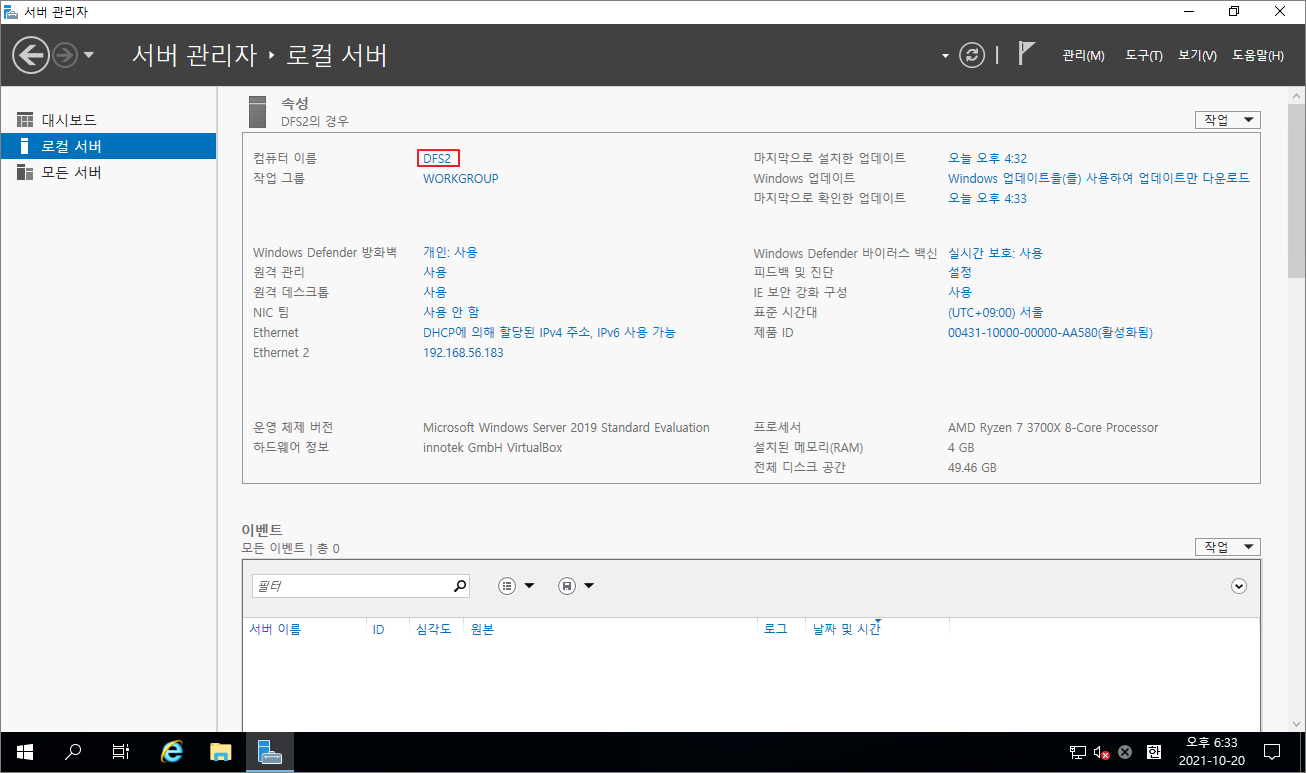This screenshot has width=1306, height=773.
Task: Sort events by 원본 column
Action: click(x=482, y=629)
